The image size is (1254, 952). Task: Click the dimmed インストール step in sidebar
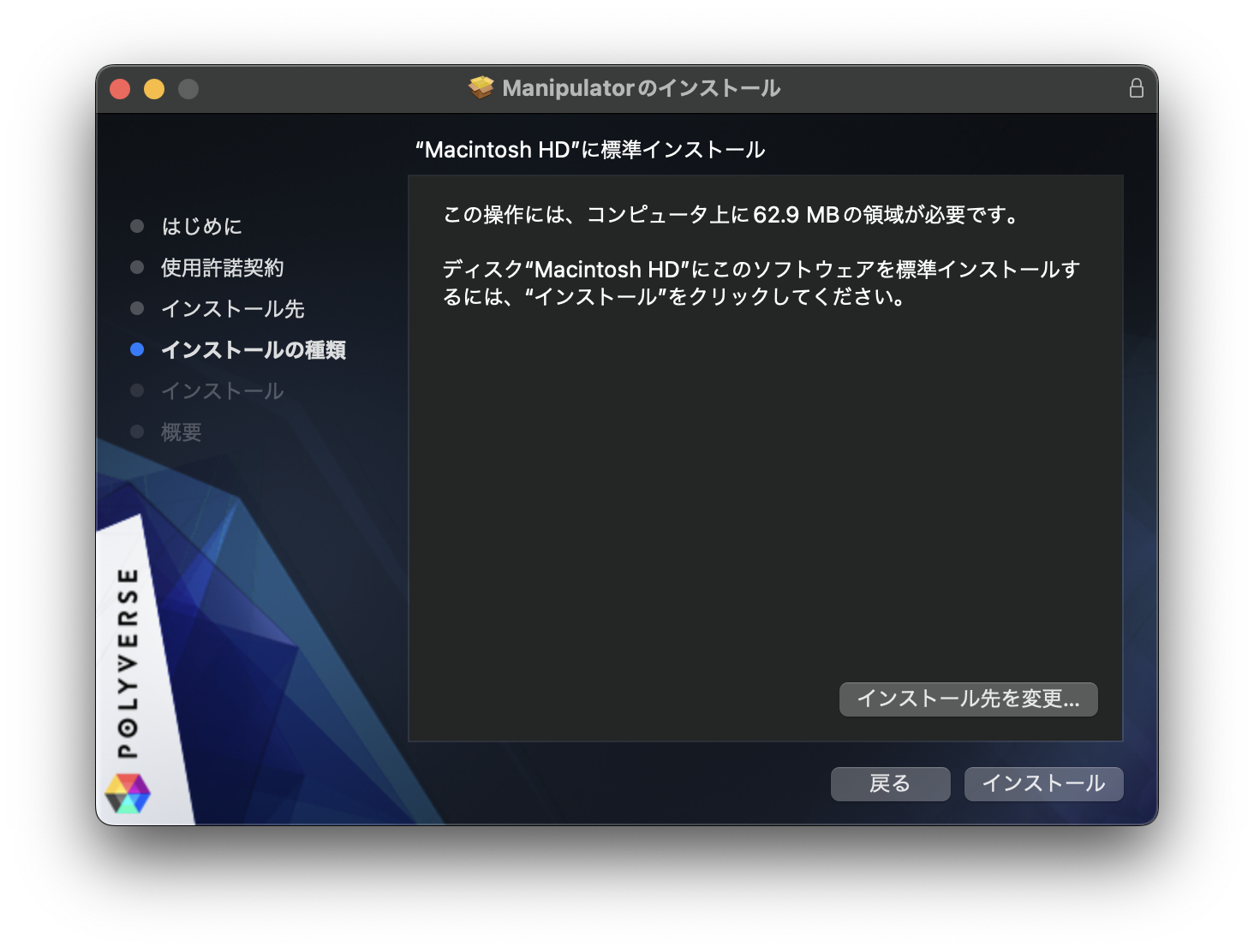pyautogui.click(x=222, y=391)
